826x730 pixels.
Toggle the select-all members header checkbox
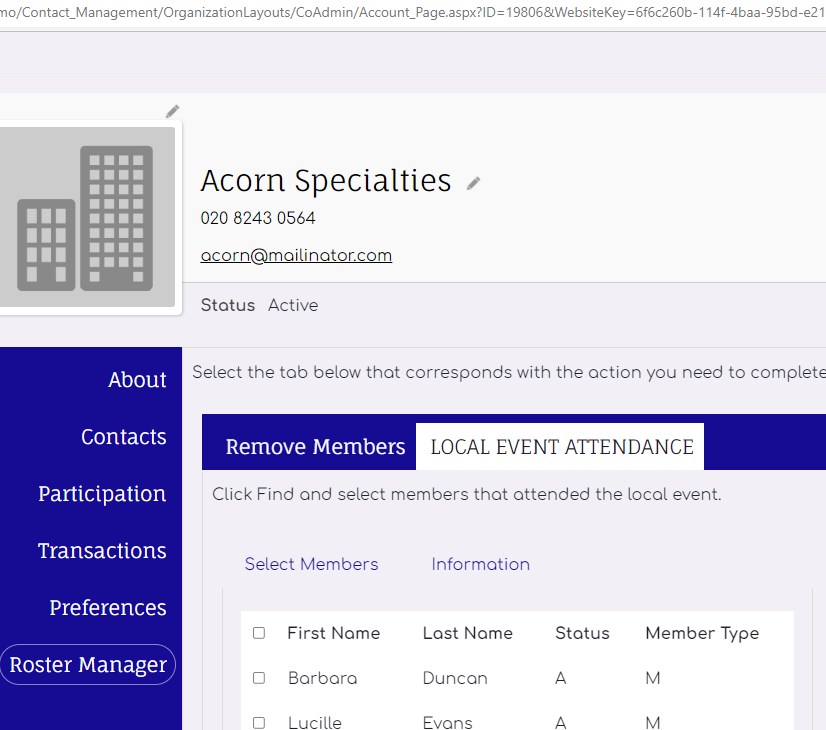click(x=259, y=633)
